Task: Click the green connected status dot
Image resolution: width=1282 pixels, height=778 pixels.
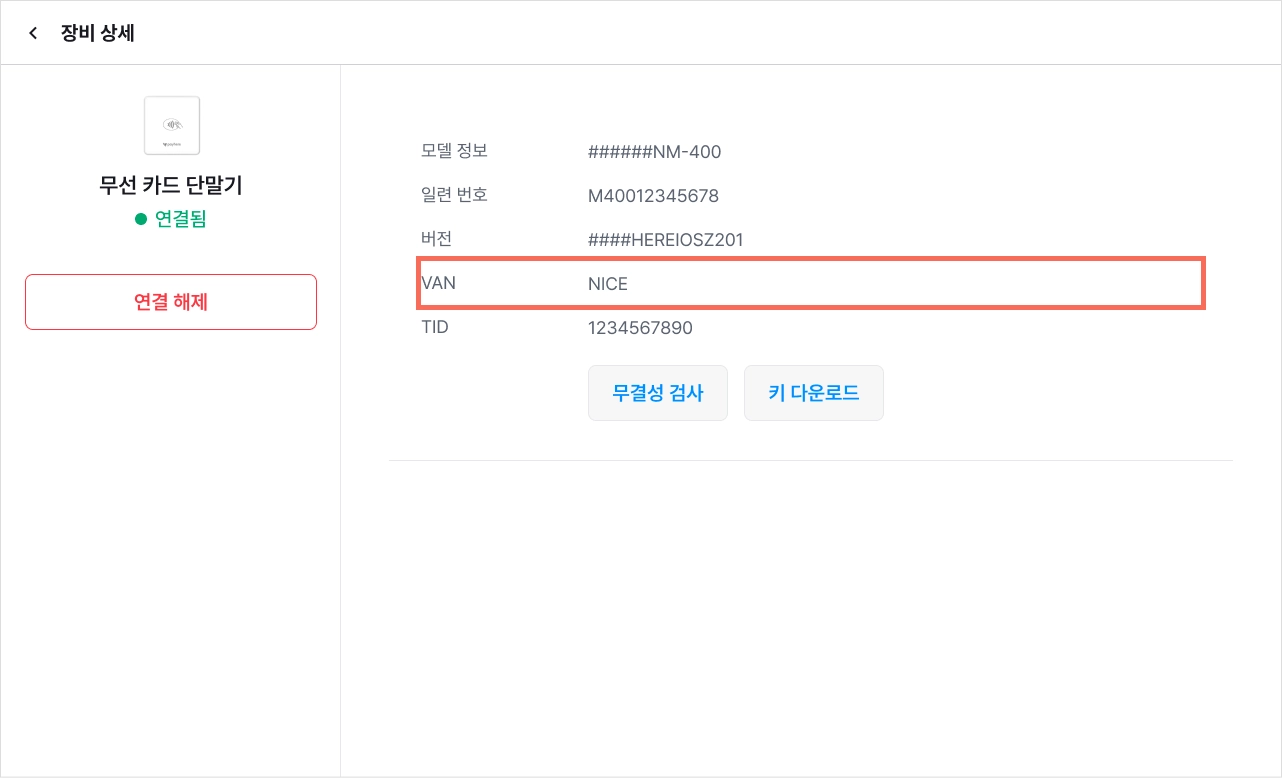Action: (141, 219)
